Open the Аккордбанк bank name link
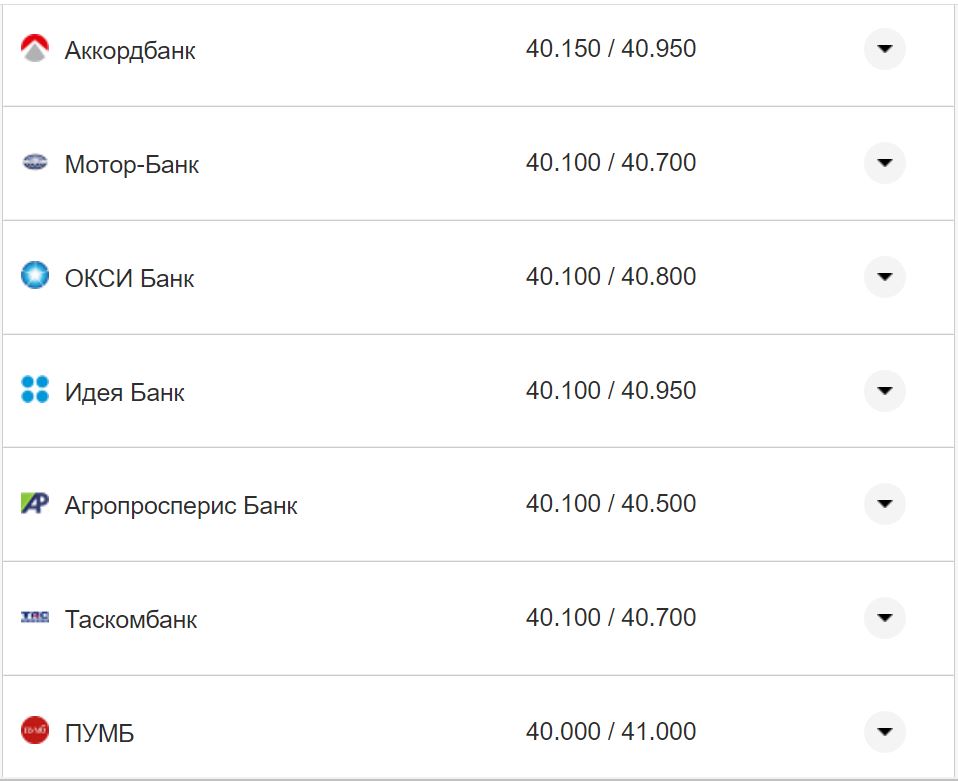958x781 pixels. 130,51
